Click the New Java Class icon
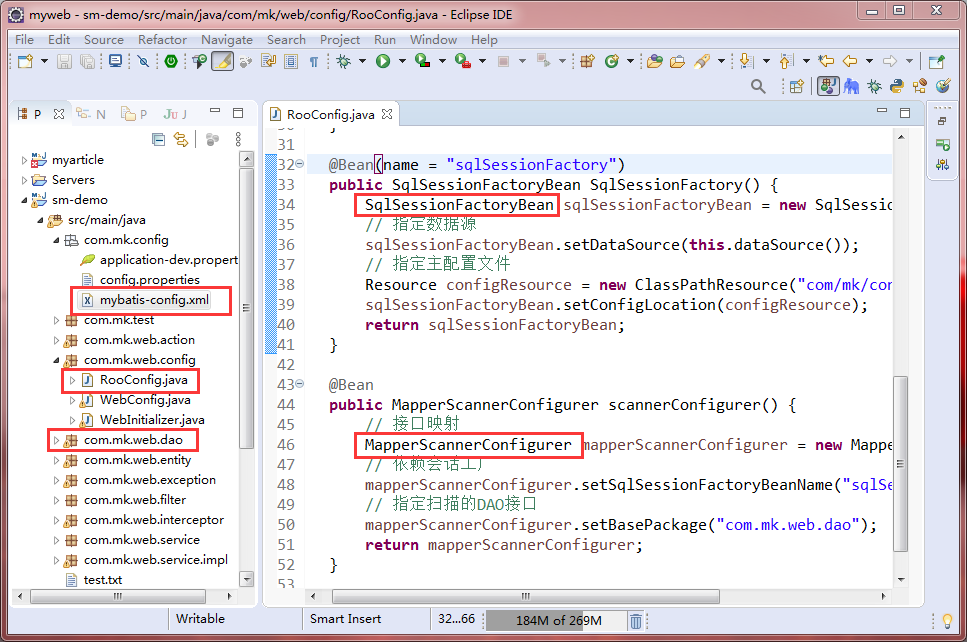The width and height of the screenshot is (967, 642). point(612,61)
